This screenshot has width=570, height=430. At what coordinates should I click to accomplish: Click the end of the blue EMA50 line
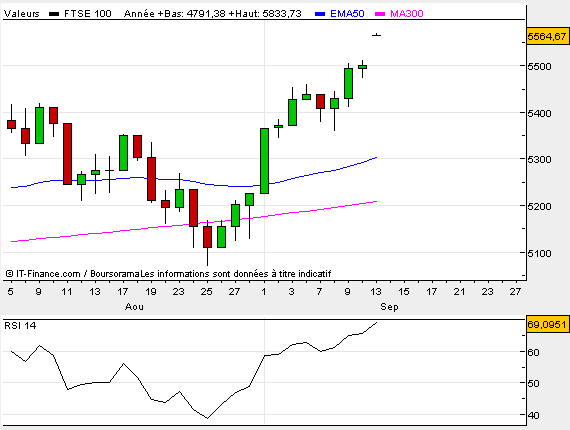tap(376, 157)
